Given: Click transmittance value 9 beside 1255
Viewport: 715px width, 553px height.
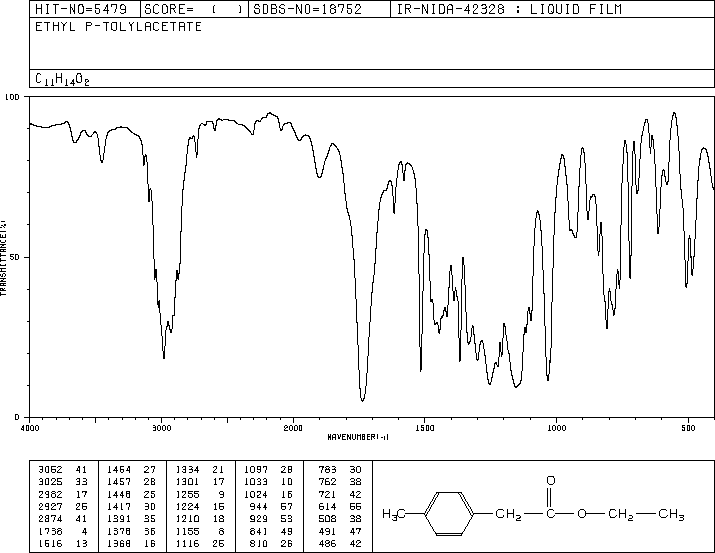Looking at the screenshot, I should point(221,494).
